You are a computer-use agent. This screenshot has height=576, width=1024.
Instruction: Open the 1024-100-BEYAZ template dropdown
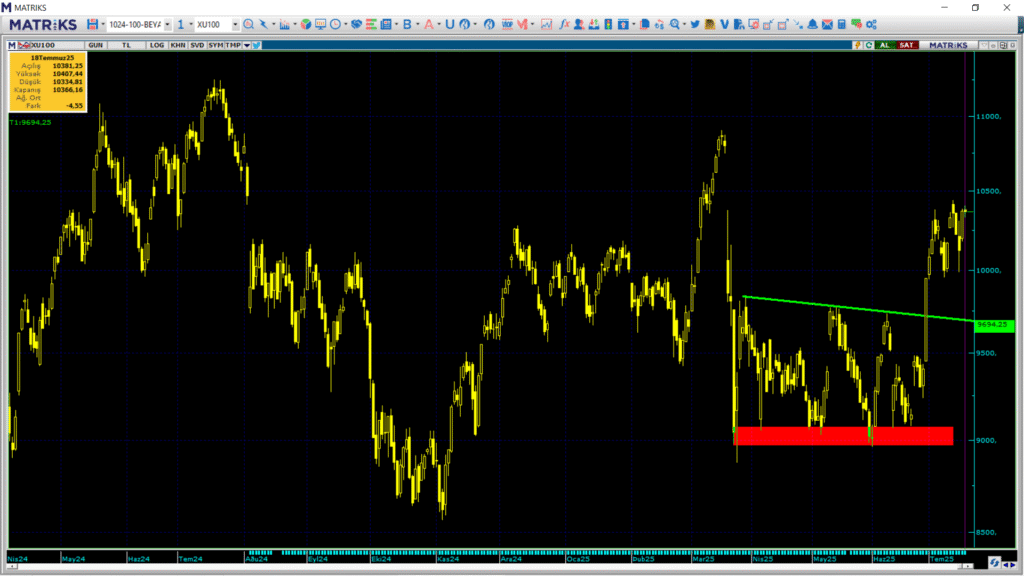point(166,24)
